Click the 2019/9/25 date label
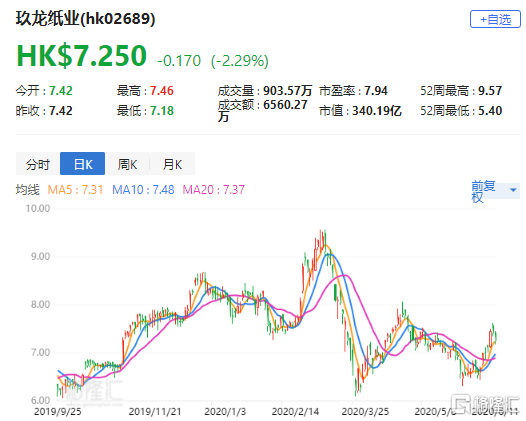Image resolution: width=526 pixels, height=421 pixels. pos(58,412)
